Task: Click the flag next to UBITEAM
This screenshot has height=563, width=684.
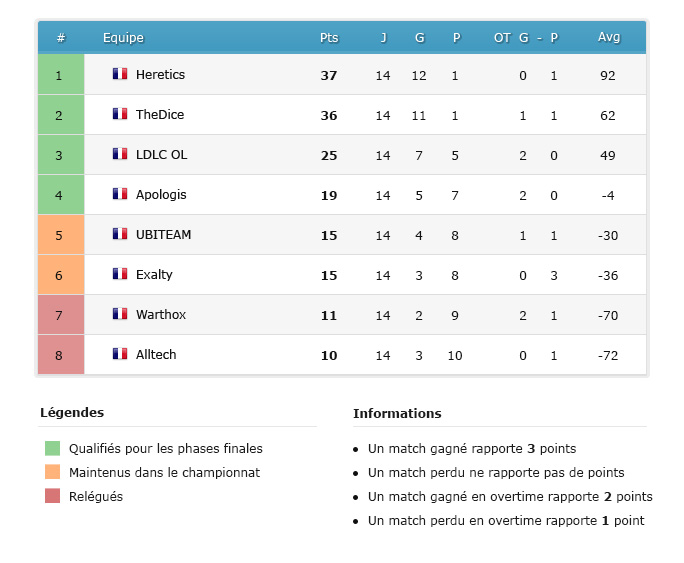Action: (x=120, y=234)
